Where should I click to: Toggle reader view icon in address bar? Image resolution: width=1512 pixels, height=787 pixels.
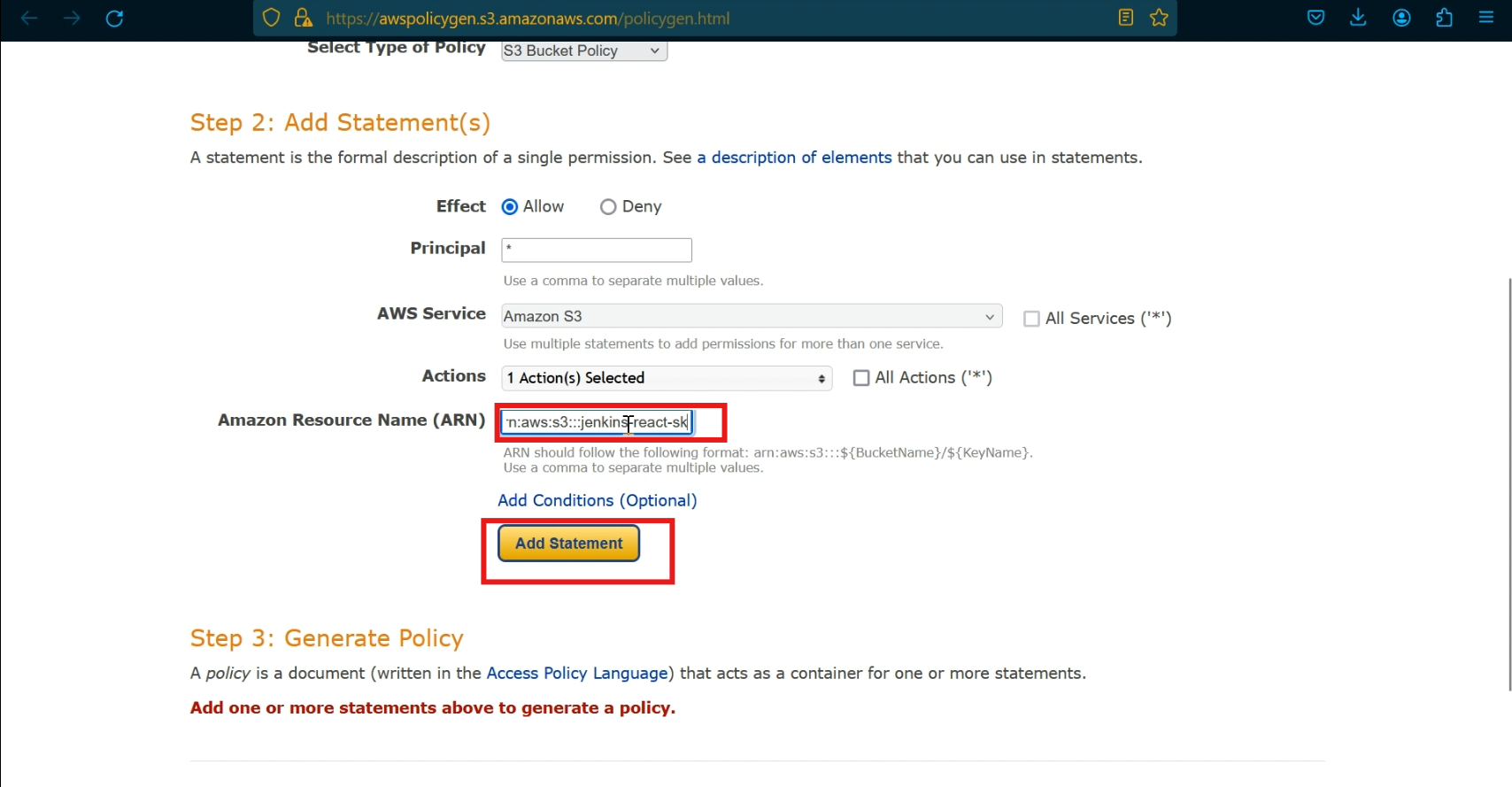coord(1126,18)
